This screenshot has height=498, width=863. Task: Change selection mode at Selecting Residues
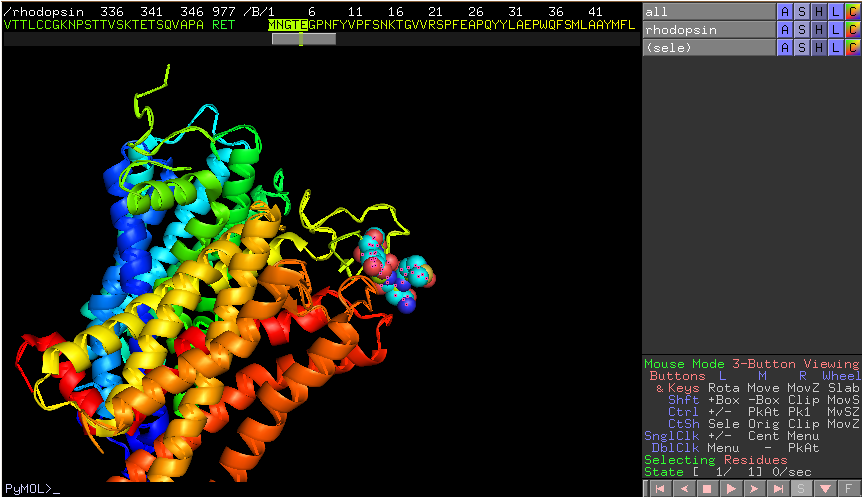pos(716,460)
